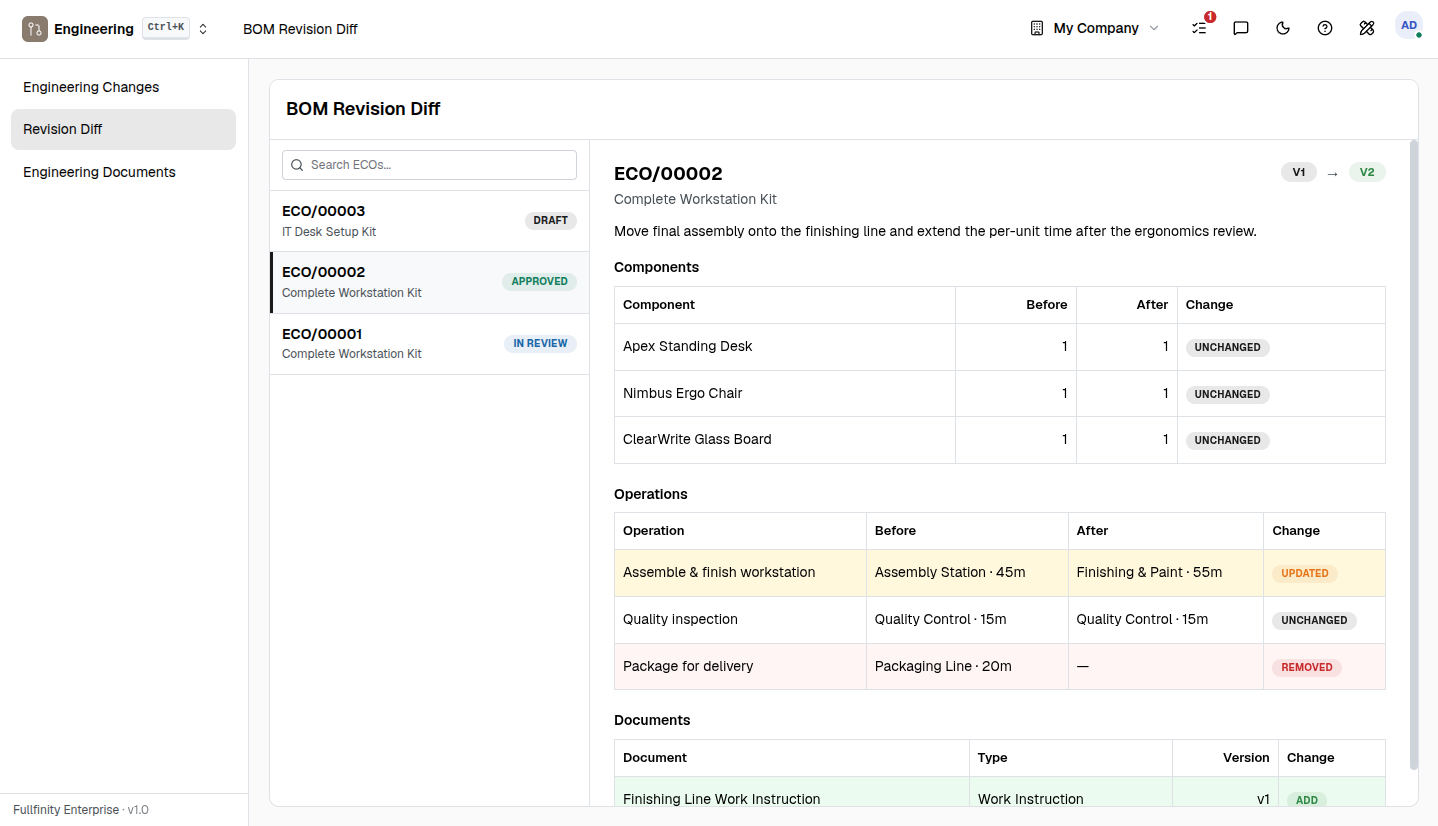Open Engineering Documents in the sidebar

(123, 172)
